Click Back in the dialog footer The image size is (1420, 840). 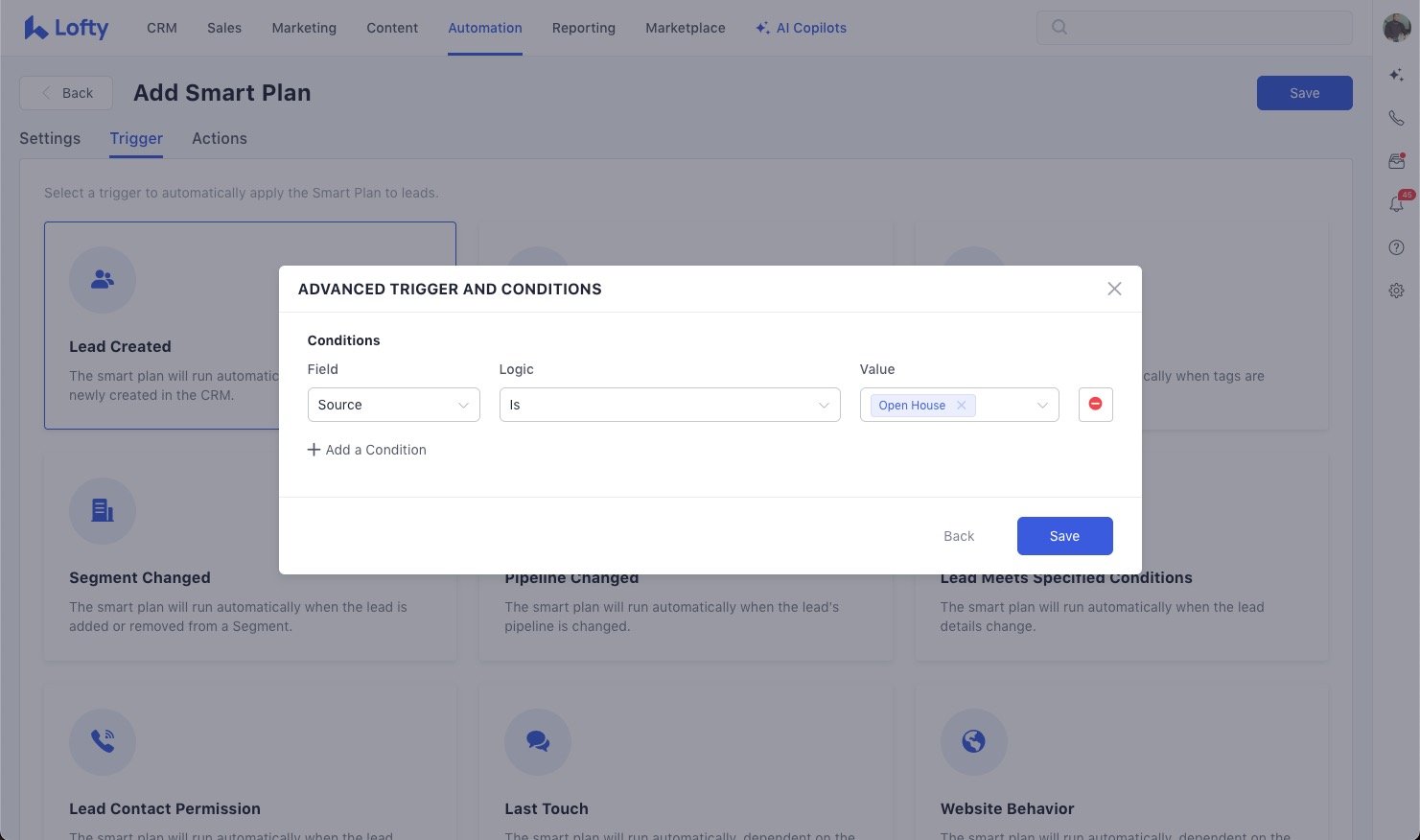point(958,536)
